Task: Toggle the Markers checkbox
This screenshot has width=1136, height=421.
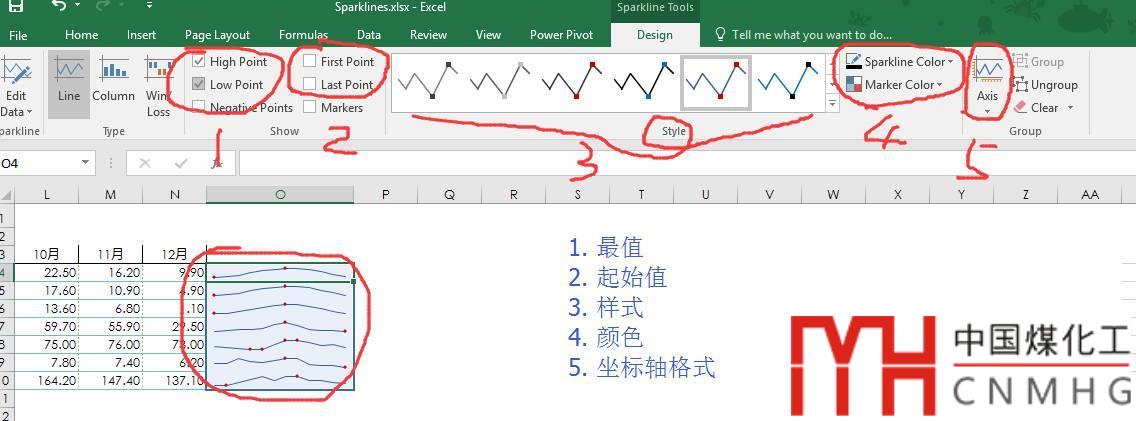Action: pyautogui.click(x=310, y=108)
